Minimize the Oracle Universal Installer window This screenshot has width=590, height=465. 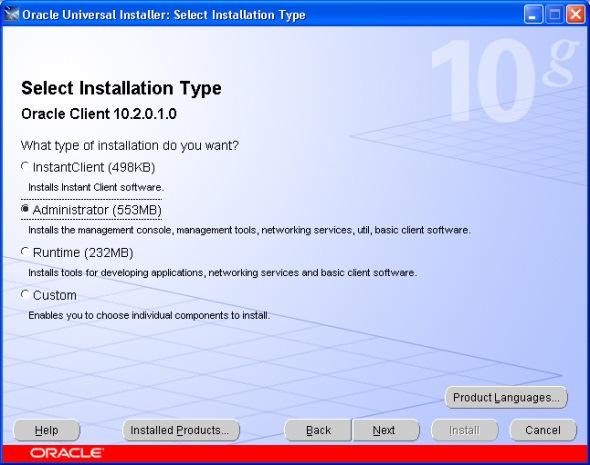tap(533, 15)
